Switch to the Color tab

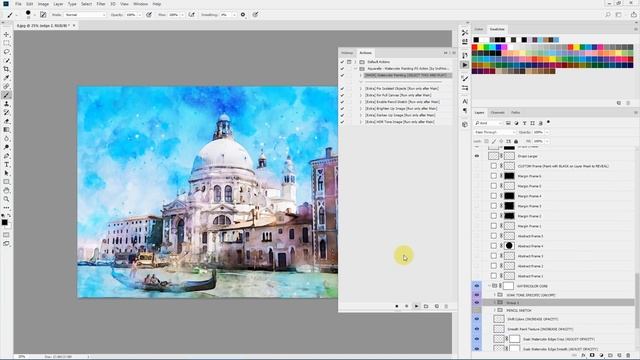tap(479, 29)
